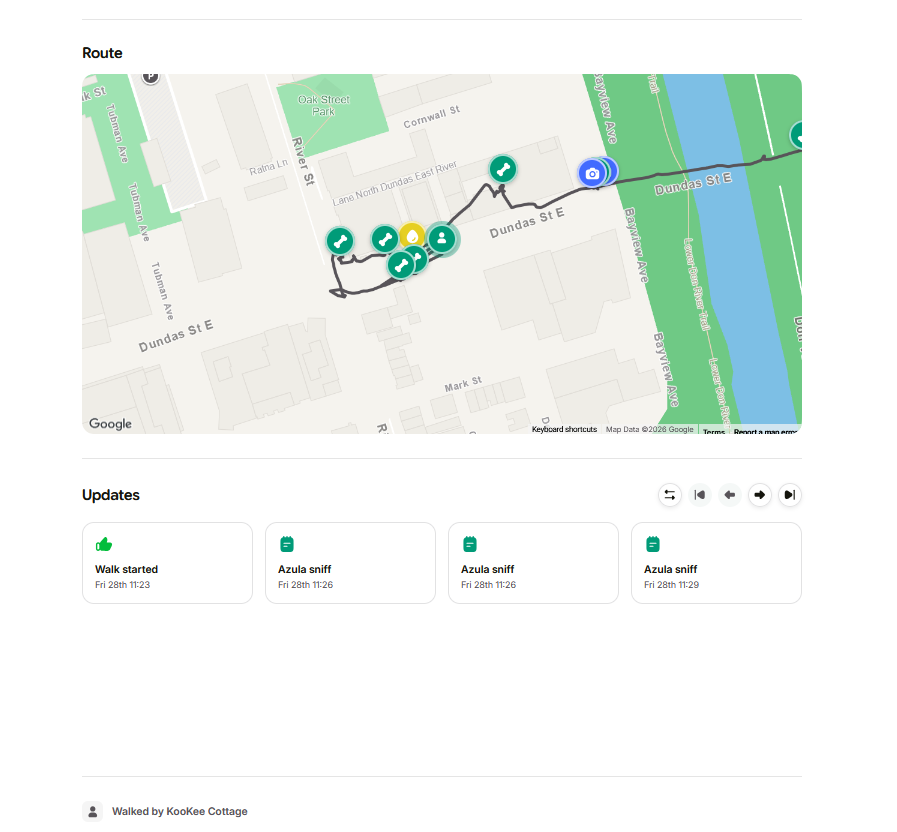Click the Walked by KooKee Cottage text
Image resolution: width=897 pixels, height=832 pixels.
click(x=180, y=811)
